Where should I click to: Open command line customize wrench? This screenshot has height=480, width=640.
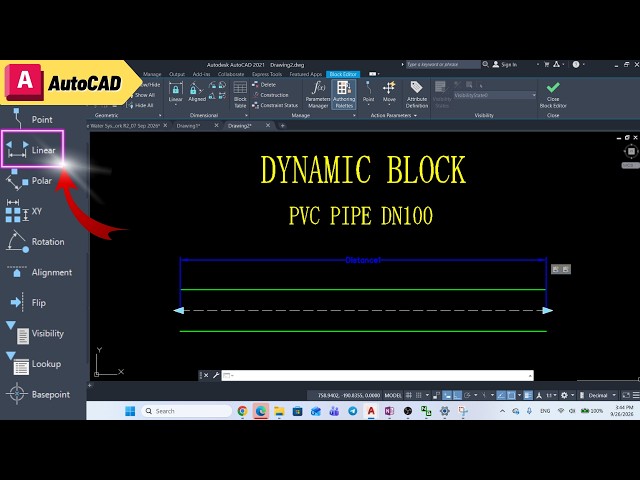click(216, 375)
